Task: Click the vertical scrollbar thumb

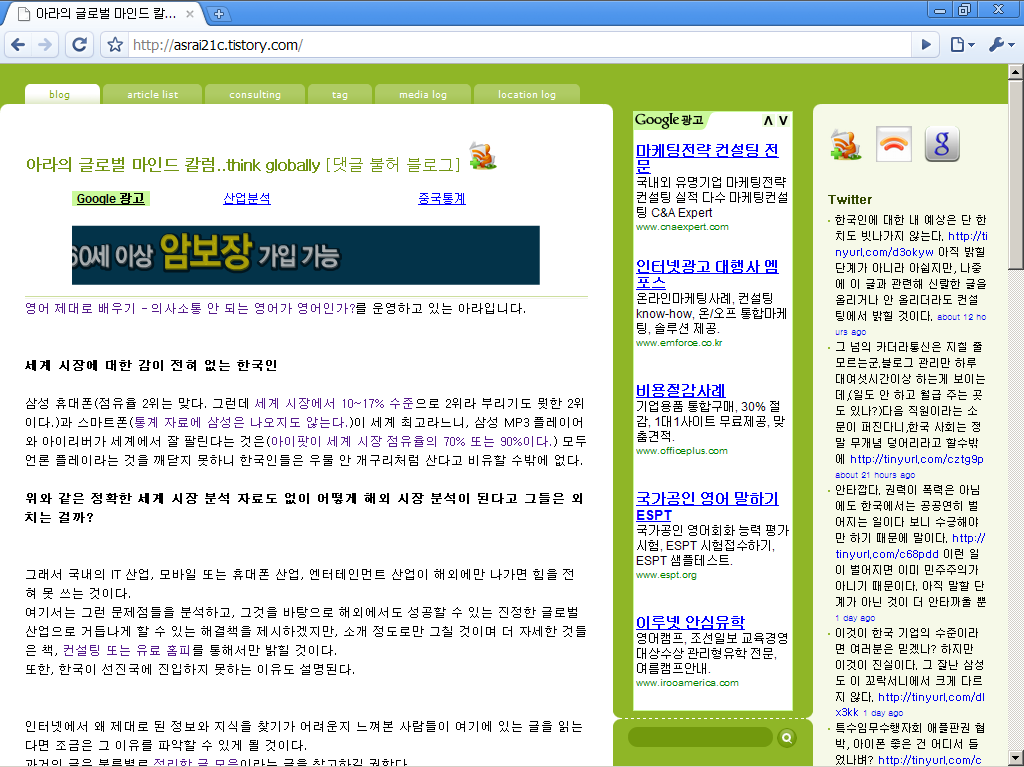Action: [1016, 173]
